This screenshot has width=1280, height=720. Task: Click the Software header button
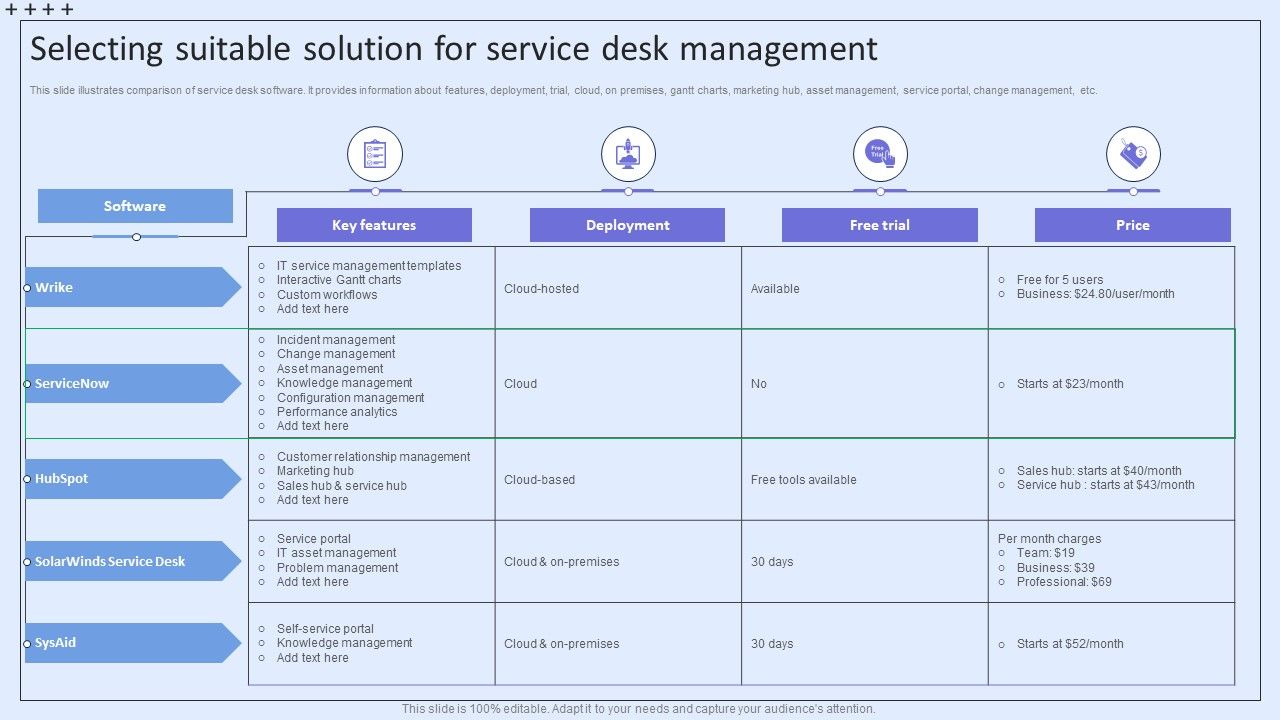[x=135, y=206]
